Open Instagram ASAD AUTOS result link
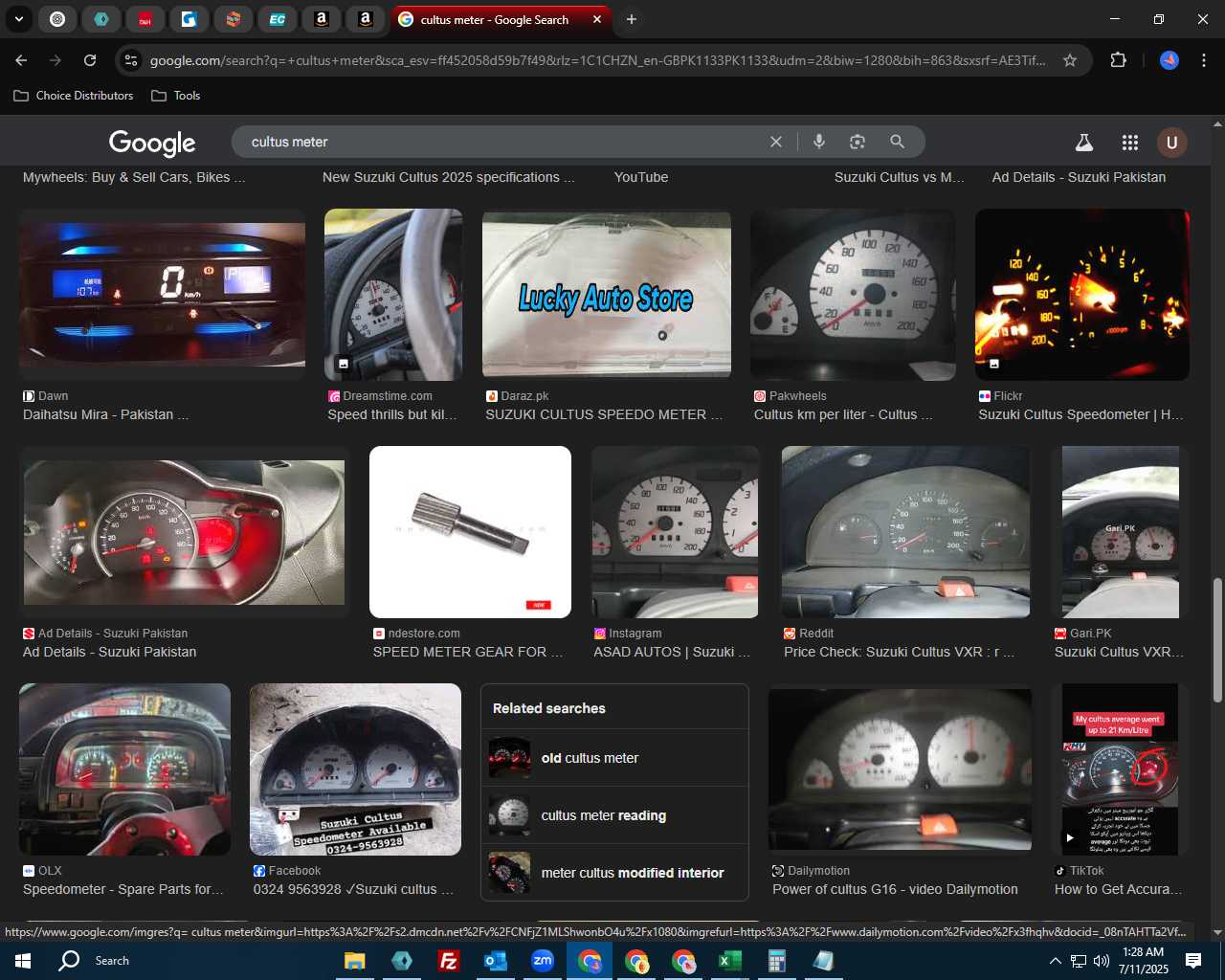This screenshot has height=980, width=1225. 672,652
